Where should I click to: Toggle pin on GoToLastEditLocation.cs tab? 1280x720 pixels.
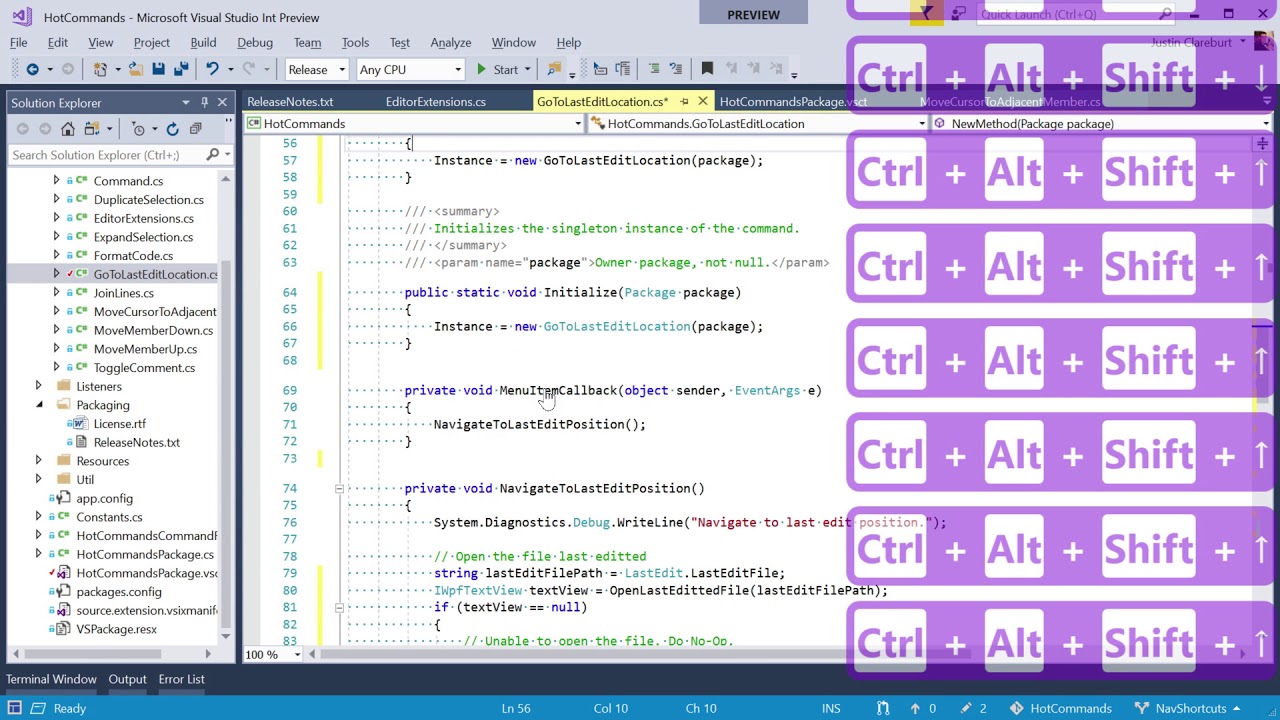[684, 102]
